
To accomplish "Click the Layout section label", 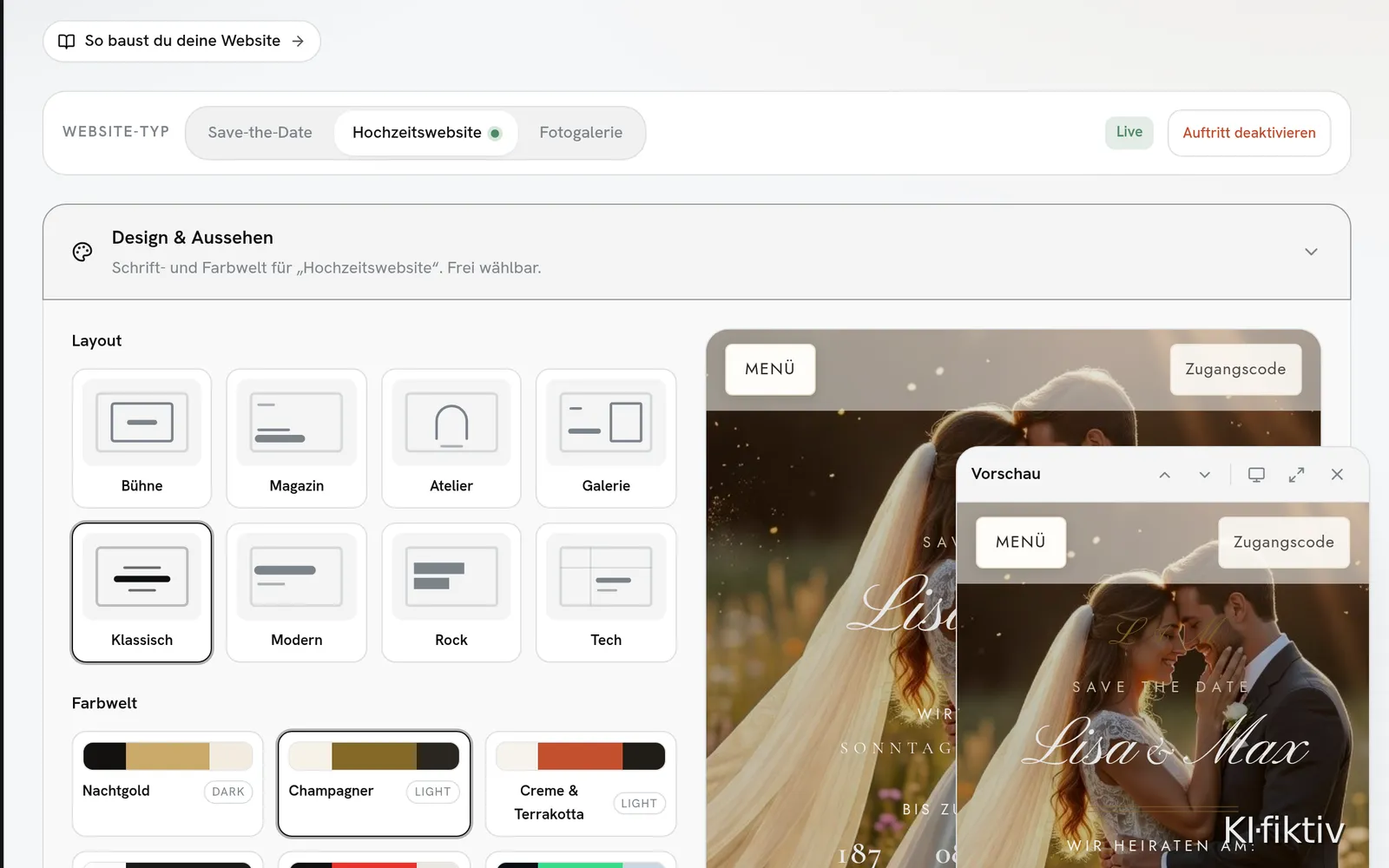I will (x=96, y=341).
